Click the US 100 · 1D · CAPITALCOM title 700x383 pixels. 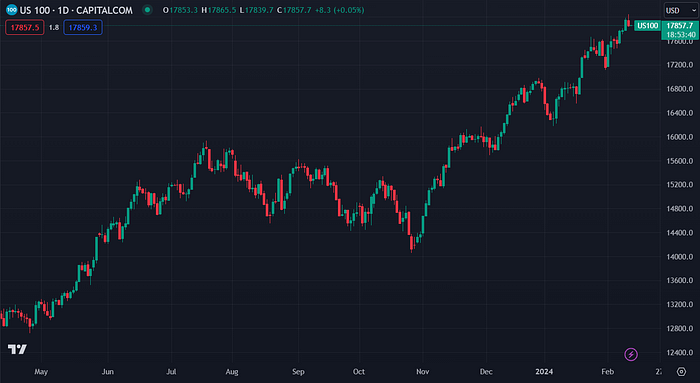tap(76, 10)
